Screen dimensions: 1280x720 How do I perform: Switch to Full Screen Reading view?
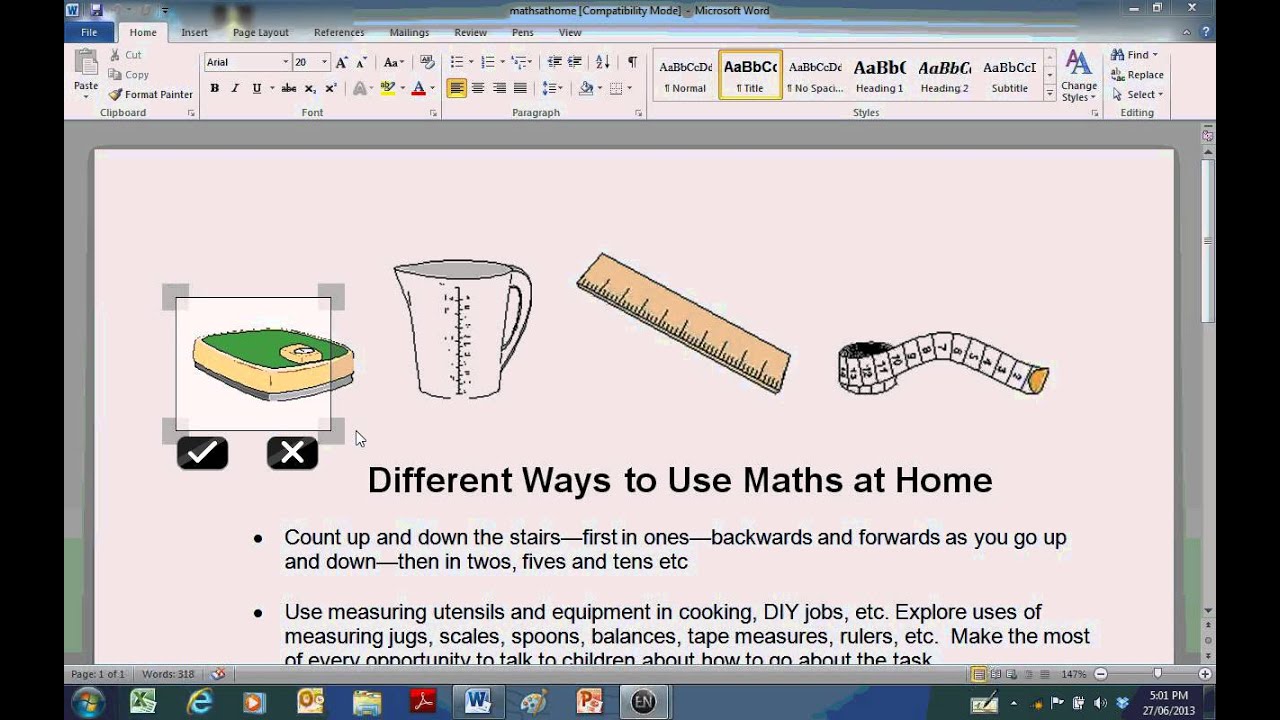[995, 674]
